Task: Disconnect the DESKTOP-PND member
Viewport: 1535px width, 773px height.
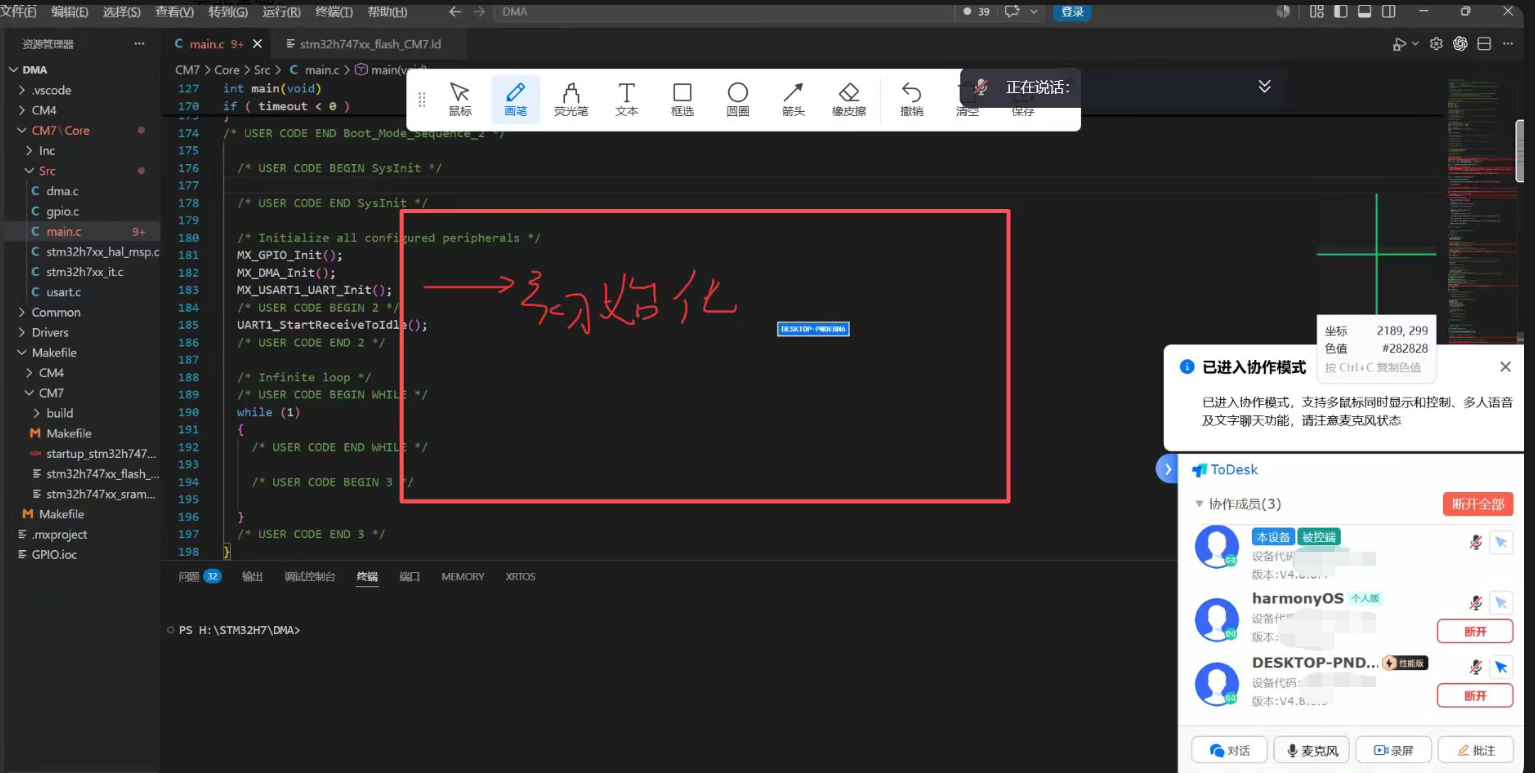Action: [1475, 695]
